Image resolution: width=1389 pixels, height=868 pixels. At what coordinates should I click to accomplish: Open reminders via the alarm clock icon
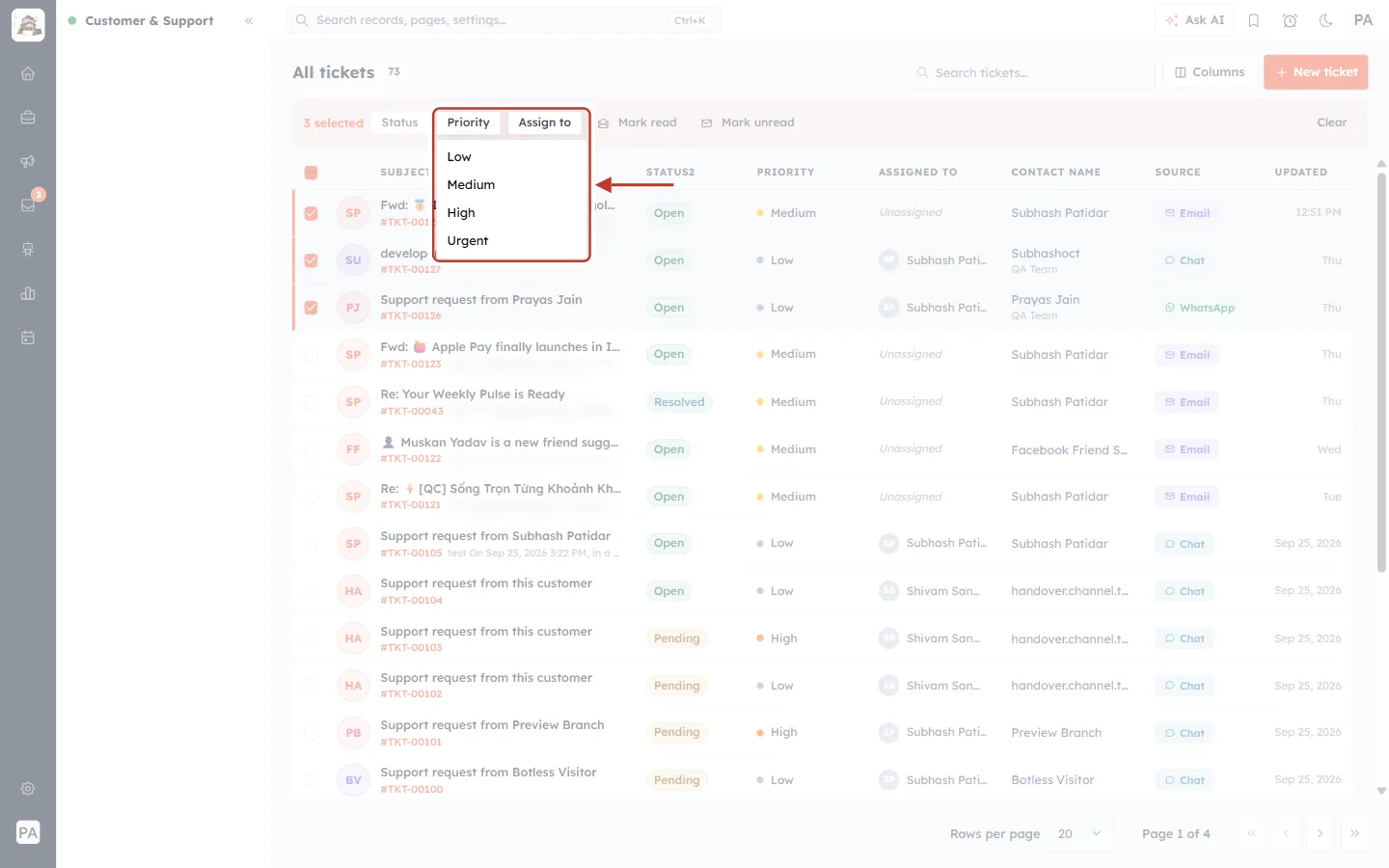(x=1290, y=20)
